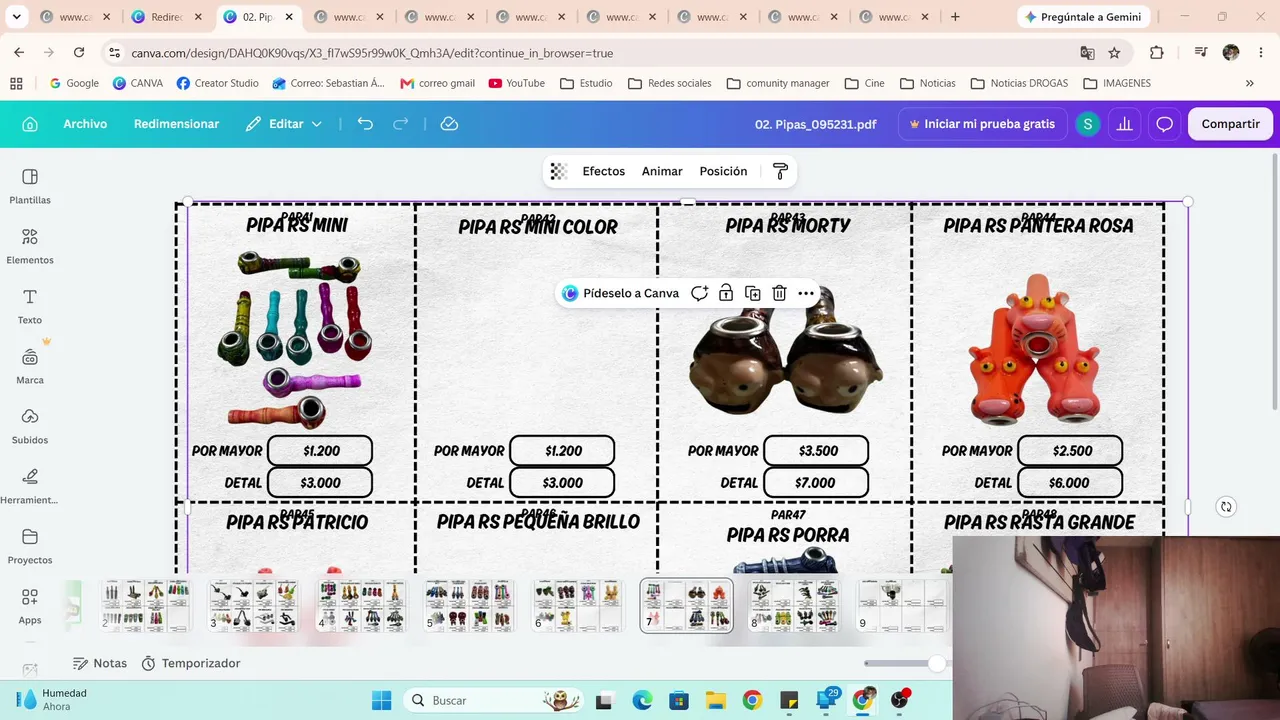The height and width of the screenshot is (720, 1280).
Task: Open the Temporizador timer
Action: coord(191,663)
